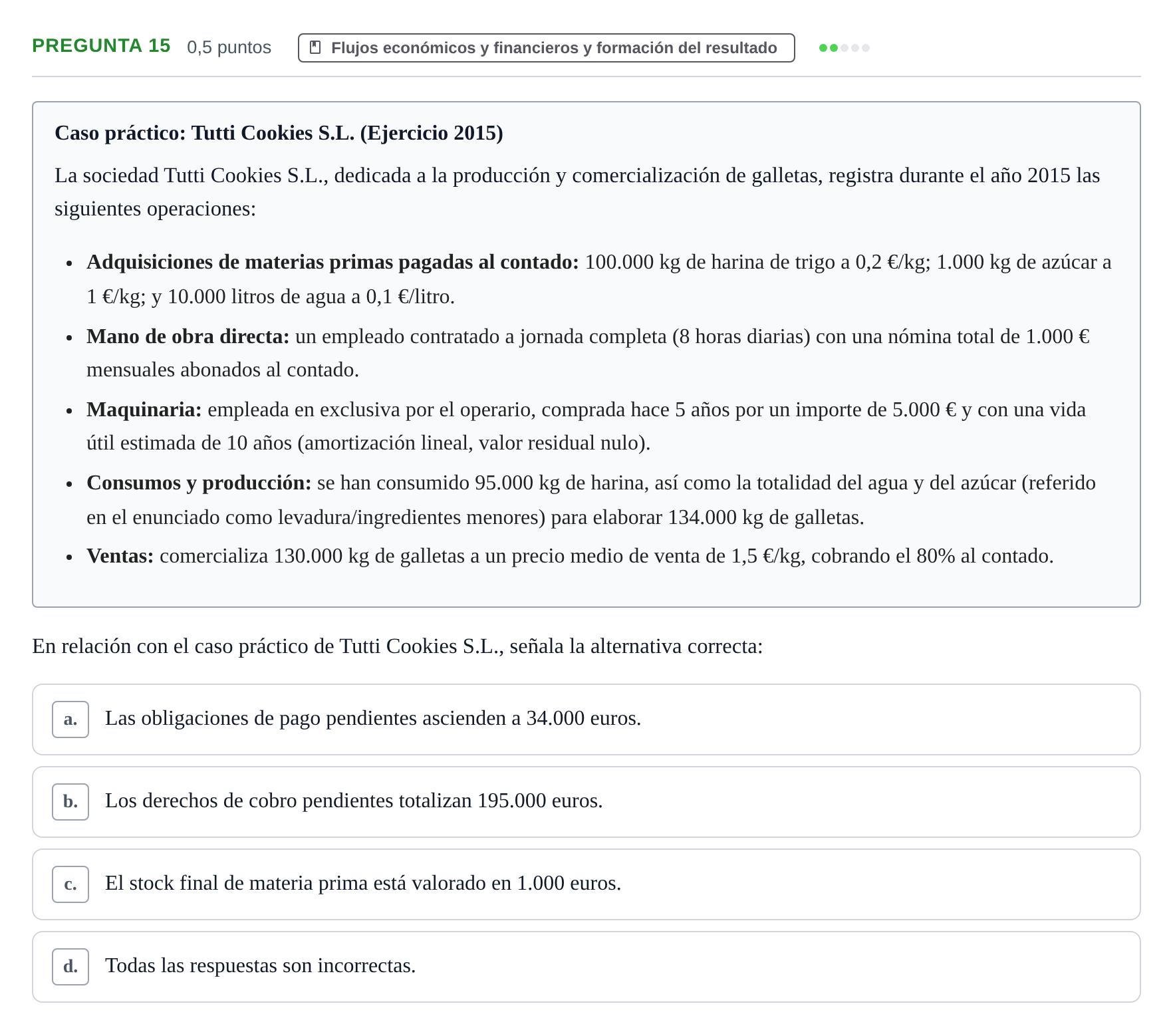The width and height of the screenshot is (1173, 1036).
Task: Click the prompt 'señala la alternativa correcta'
Action: pos(636,646)
